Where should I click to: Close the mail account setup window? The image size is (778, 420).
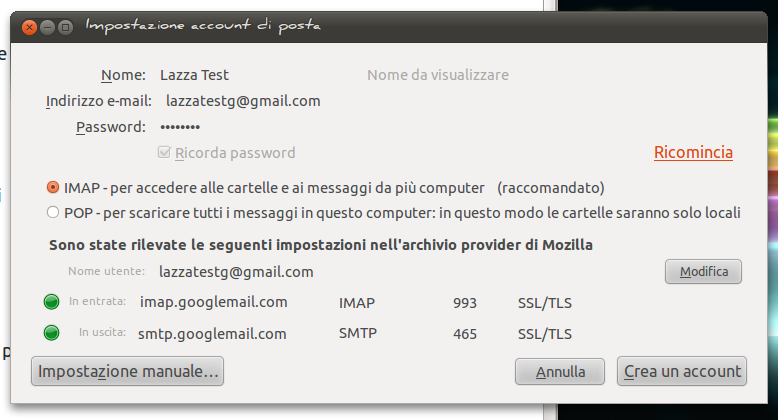coord(30,26)
